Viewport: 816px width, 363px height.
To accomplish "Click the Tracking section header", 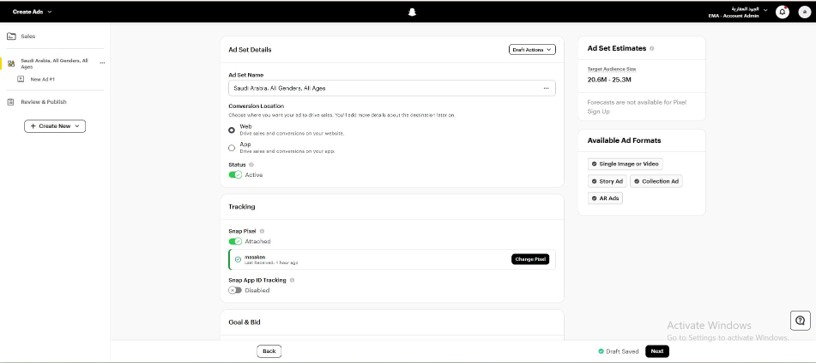I will [242, 206].
